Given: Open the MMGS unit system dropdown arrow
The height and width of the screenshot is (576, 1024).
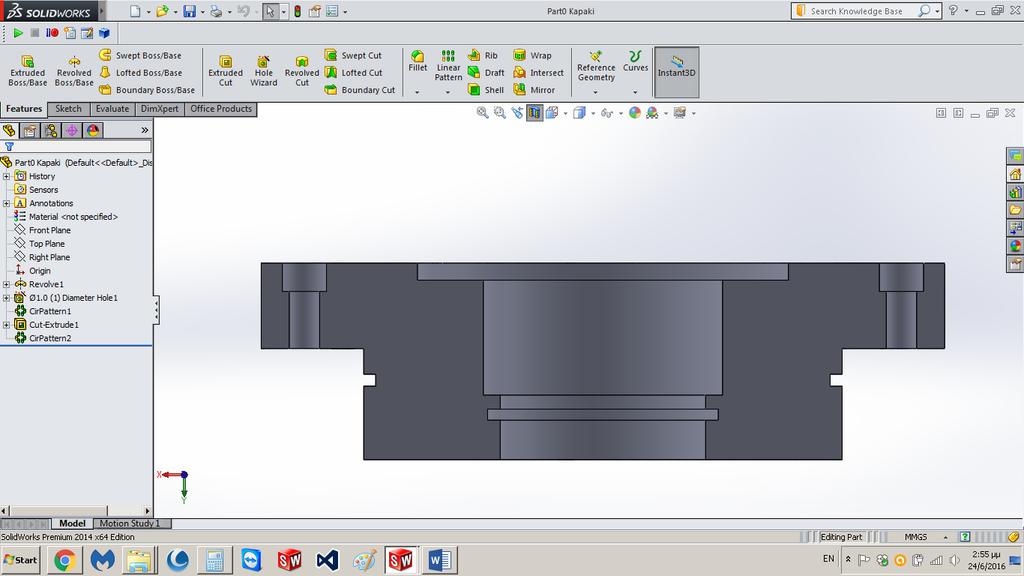Looking at the screenshot, I should (x=946, y=537).
